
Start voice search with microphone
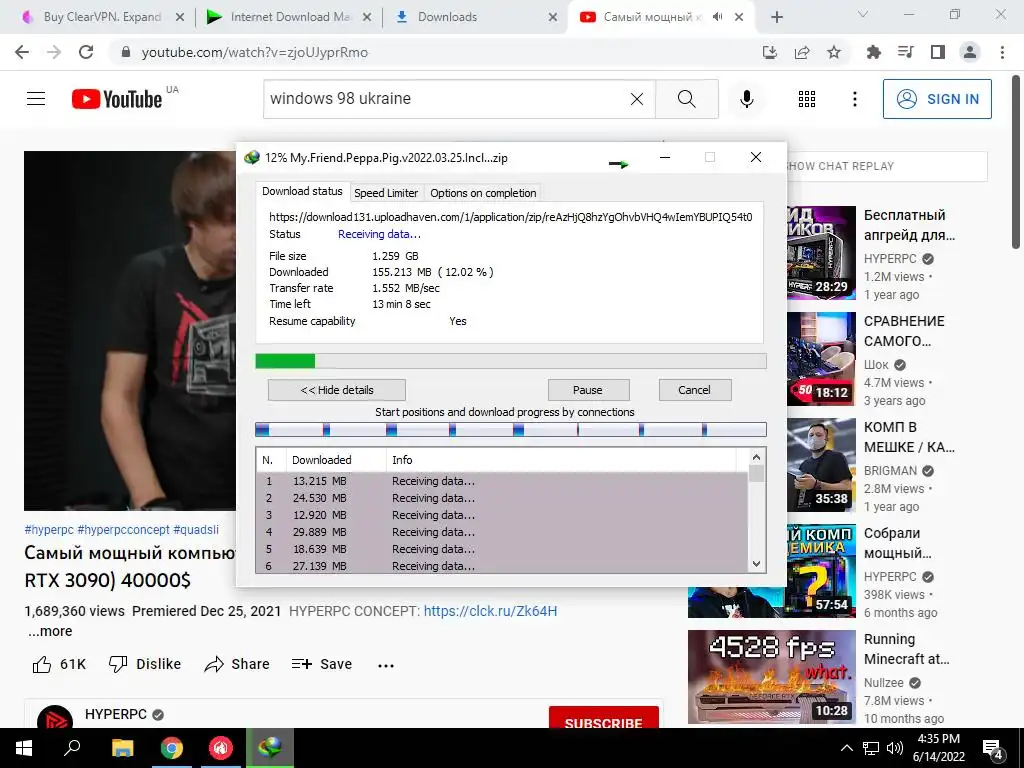click(x=746, y=99)
